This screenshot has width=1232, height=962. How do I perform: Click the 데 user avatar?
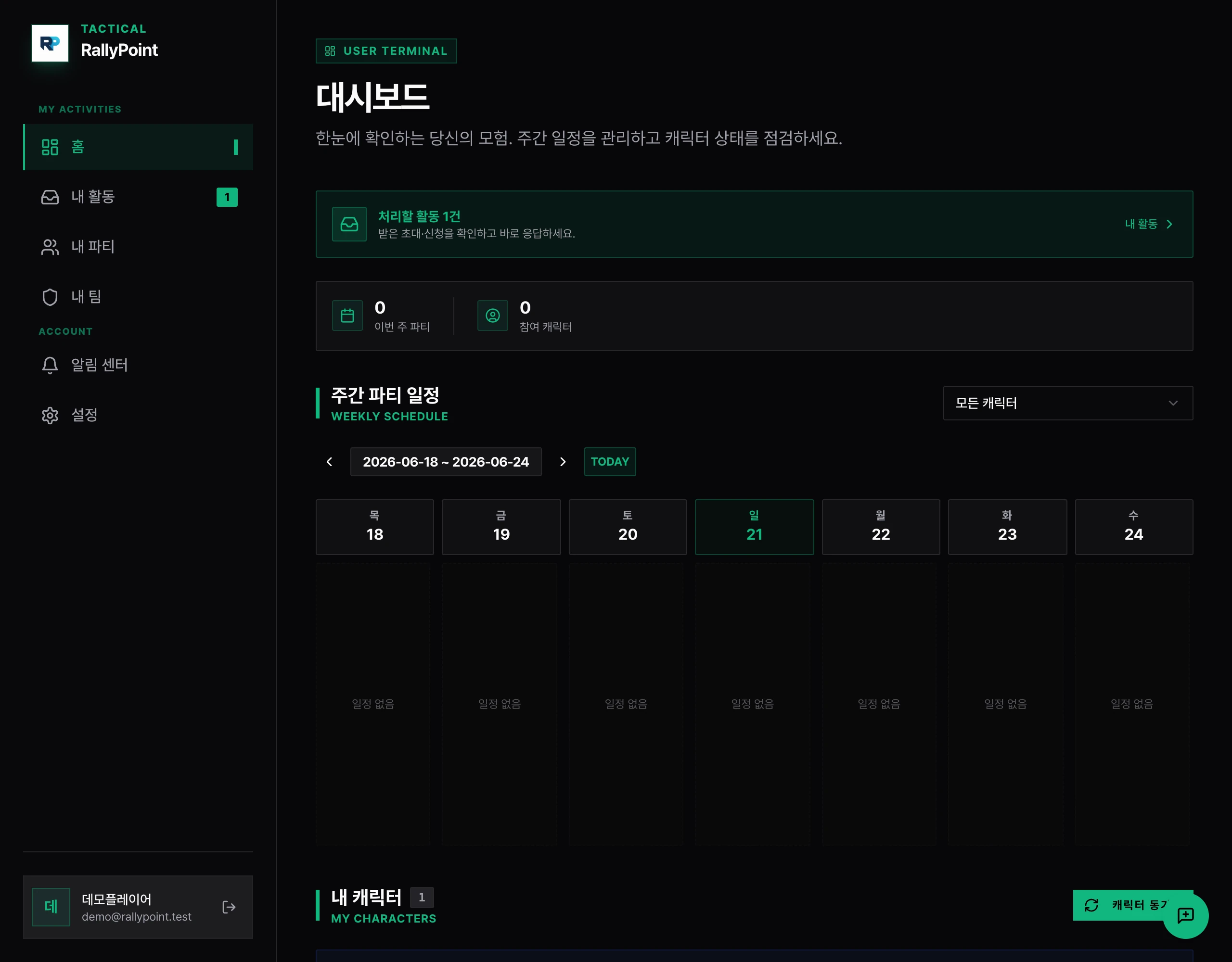[x=51, y=907]
